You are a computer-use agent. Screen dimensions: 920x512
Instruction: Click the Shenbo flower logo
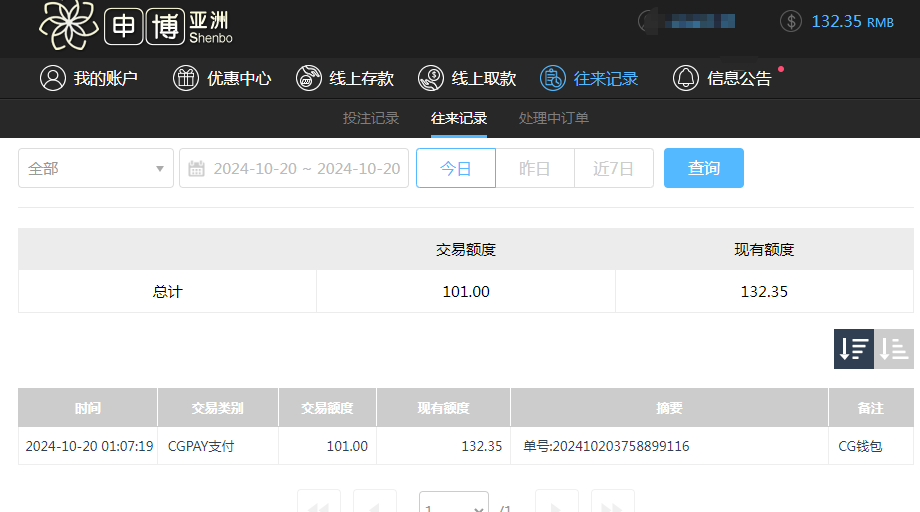point(67,24)
